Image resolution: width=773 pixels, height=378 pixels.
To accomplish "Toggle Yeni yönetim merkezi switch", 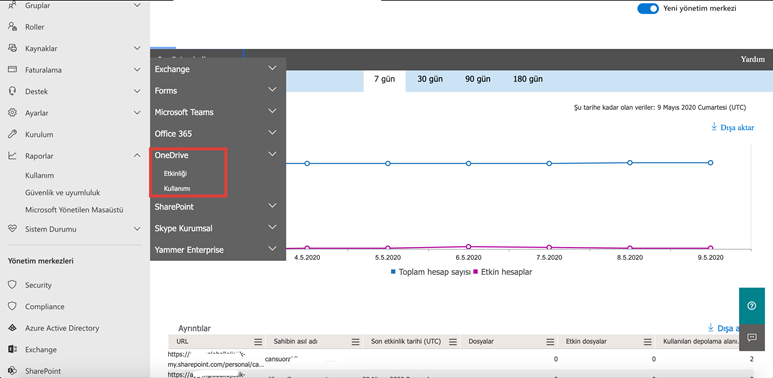I will click(648, 8).
